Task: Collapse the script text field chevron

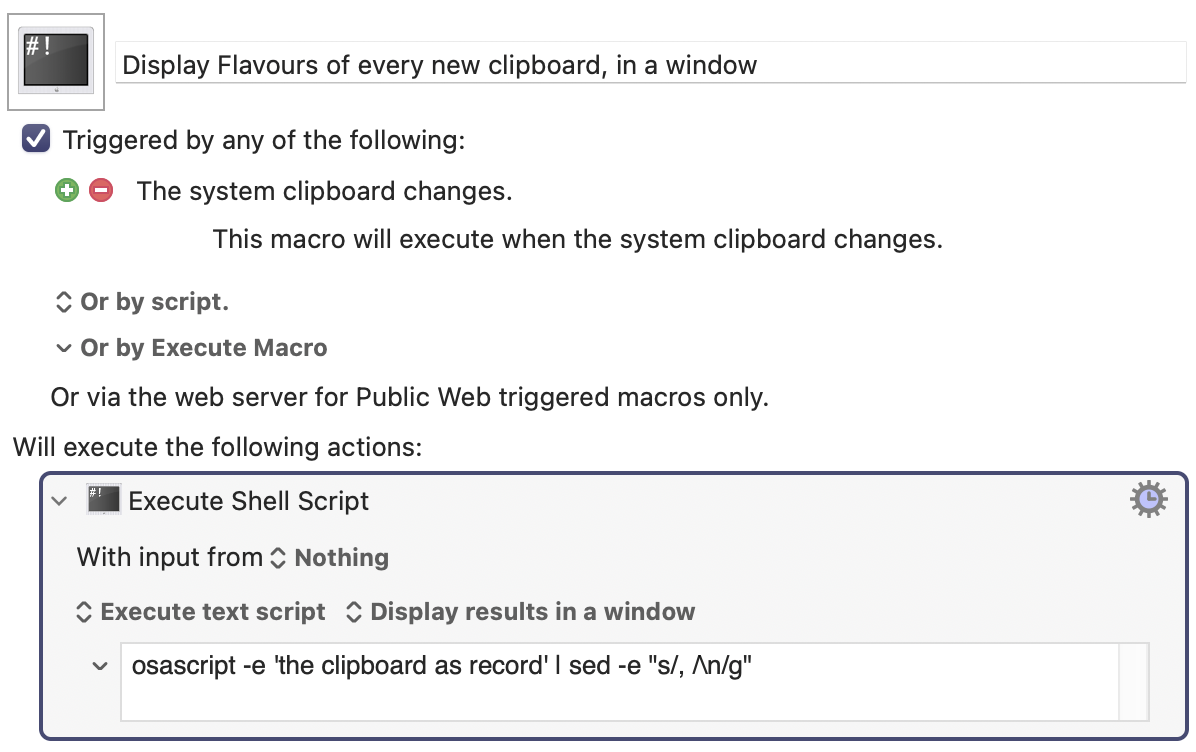Action: point(100,666)
